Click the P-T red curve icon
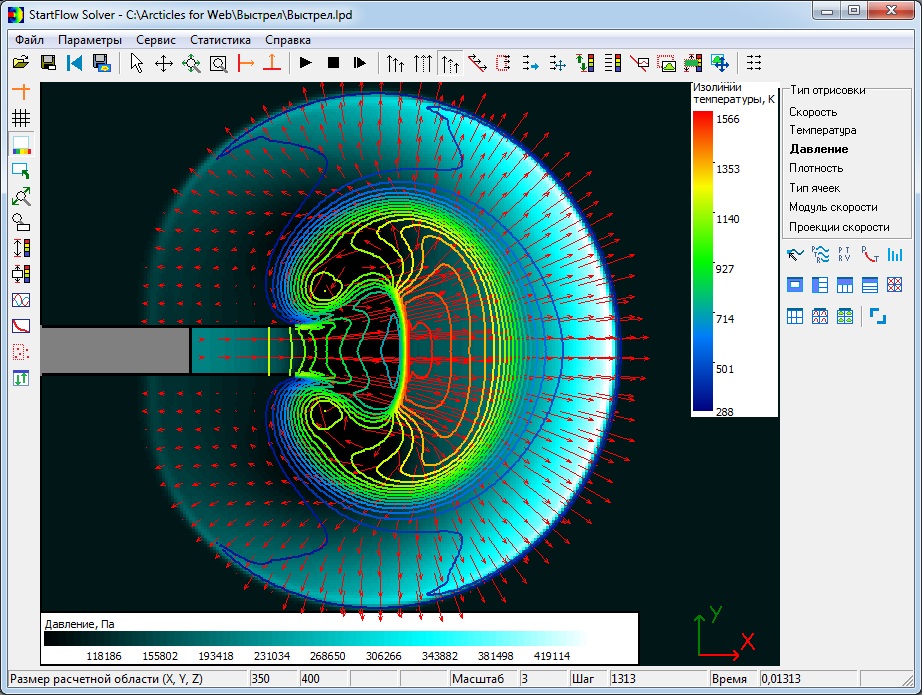Viewport: 922px width, 695px height. (870, 254)
